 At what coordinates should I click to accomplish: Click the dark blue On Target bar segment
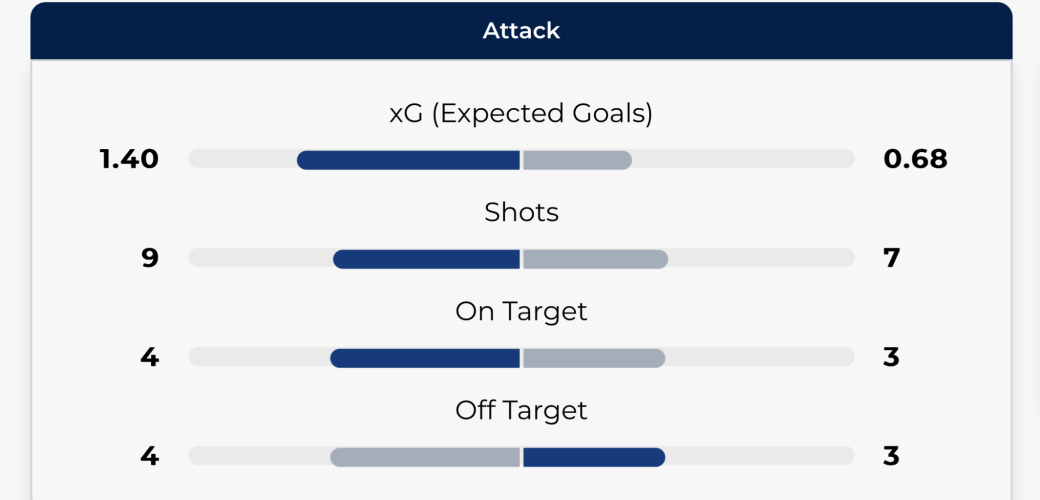tap(425, 358)
